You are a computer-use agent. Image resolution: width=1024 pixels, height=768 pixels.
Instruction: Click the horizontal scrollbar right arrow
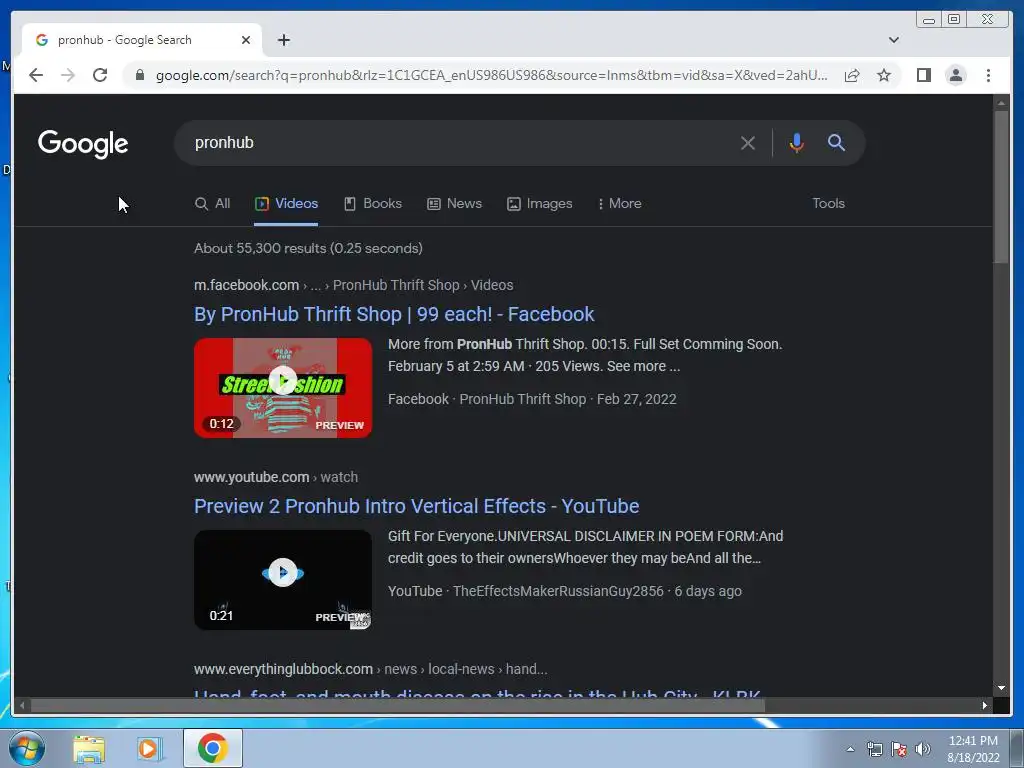[x=985, y=705]
